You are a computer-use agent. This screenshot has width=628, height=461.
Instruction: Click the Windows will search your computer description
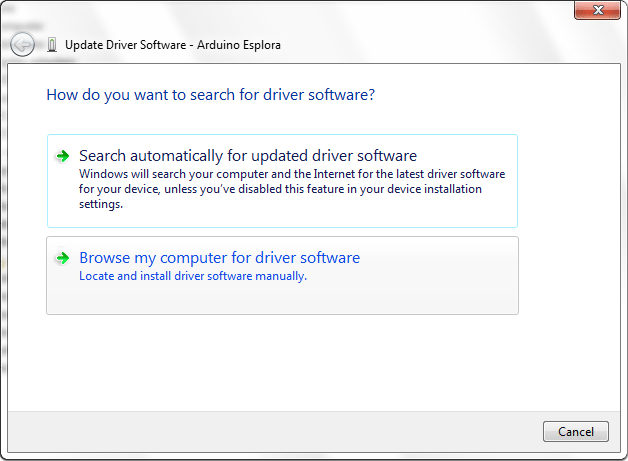[292, 174]
